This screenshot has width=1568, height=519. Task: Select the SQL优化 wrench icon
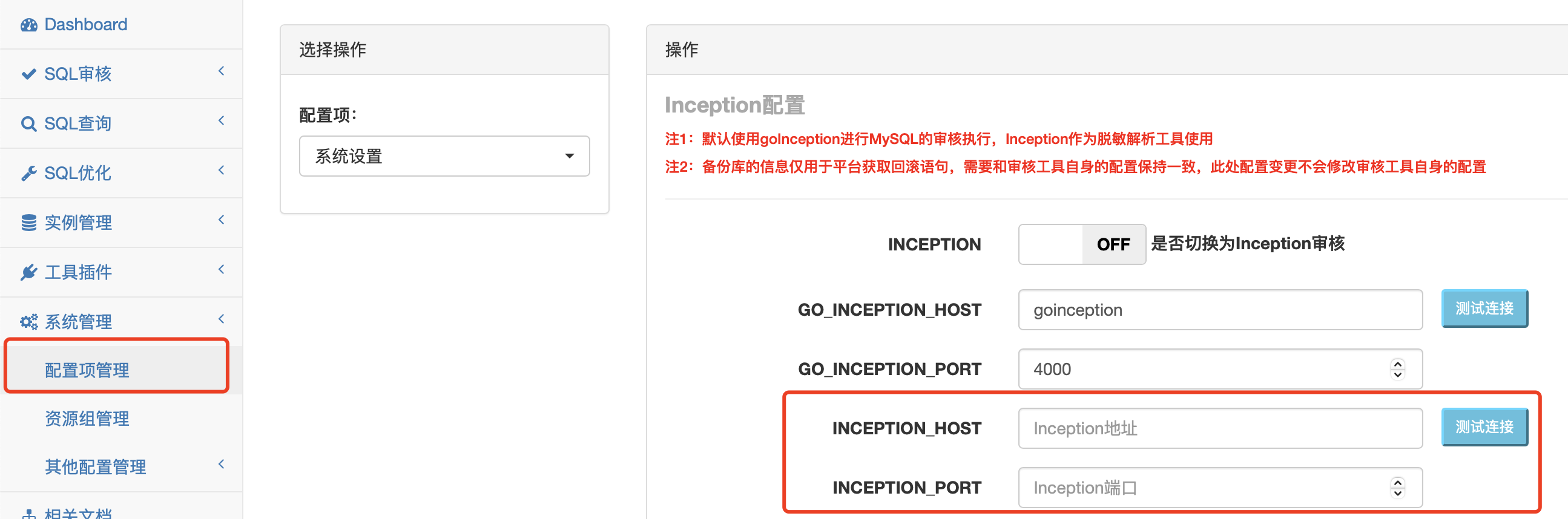point(28,173)
